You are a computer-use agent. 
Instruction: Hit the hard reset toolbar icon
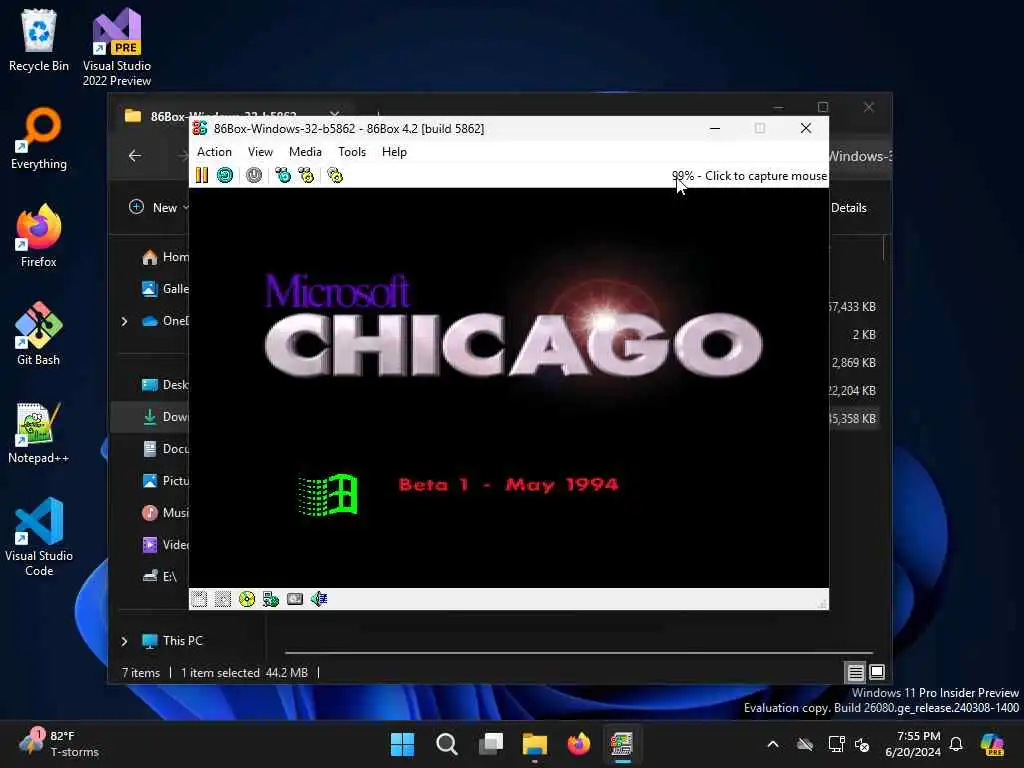tap(225, 175)
